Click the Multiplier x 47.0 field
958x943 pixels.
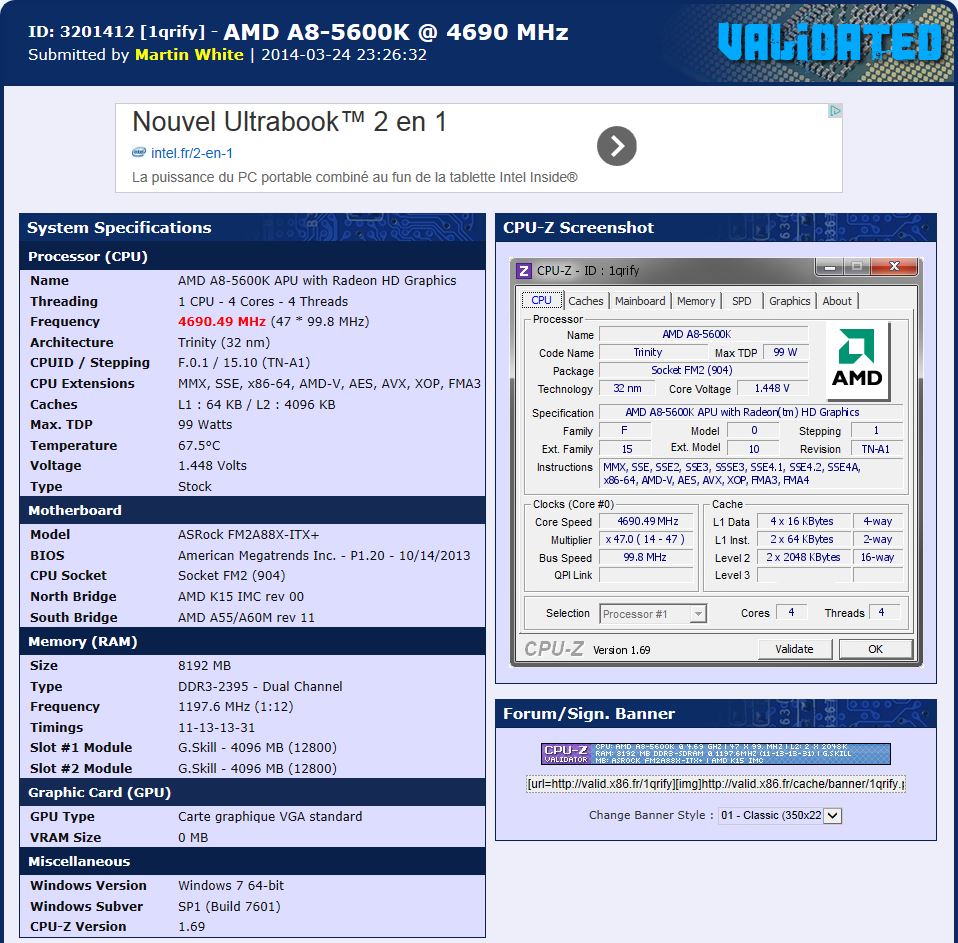pos(646,539)
